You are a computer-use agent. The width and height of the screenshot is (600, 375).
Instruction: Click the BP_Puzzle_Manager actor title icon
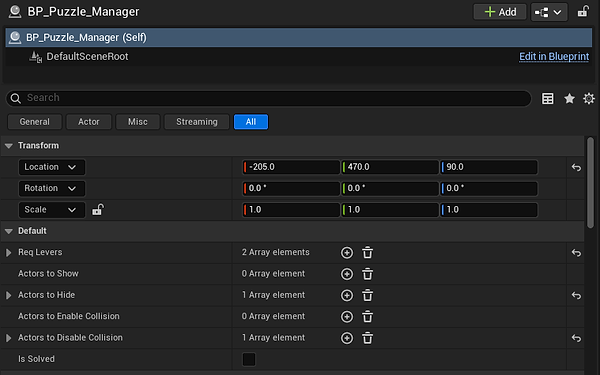click(x=15, y=11)
